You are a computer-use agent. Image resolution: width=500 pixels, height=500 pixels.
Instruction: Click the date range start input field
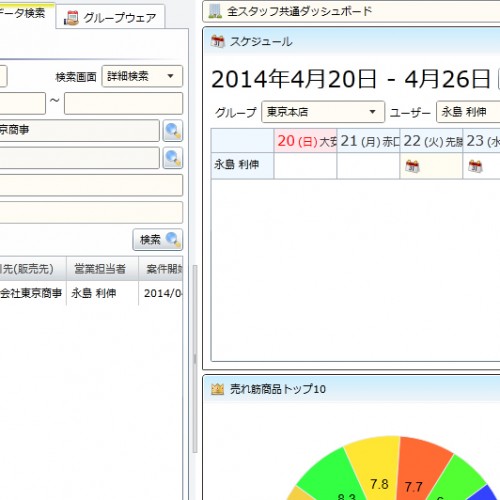pyautogui.click(x=22, y=103)
